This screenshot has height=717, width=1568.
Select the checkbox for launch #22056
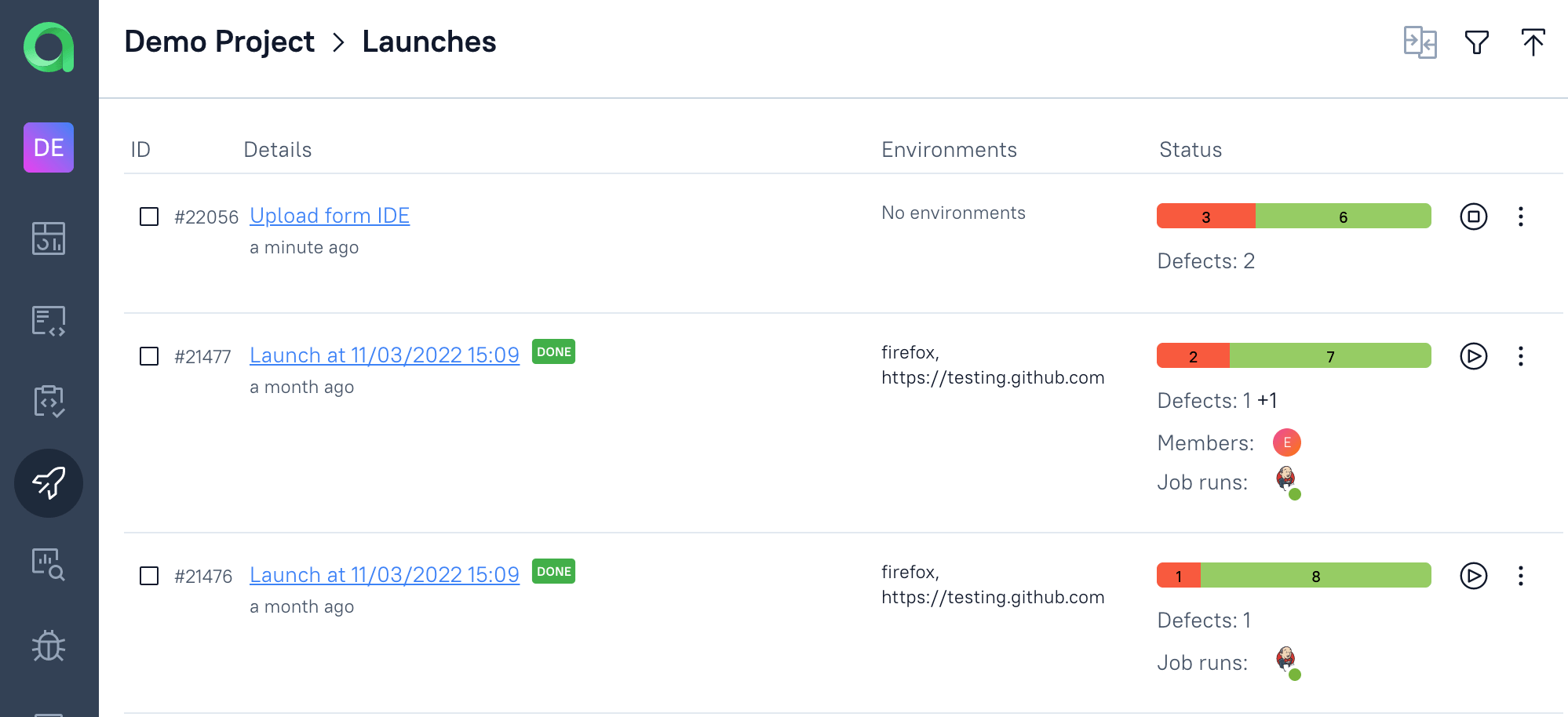[x=149, y=217]
